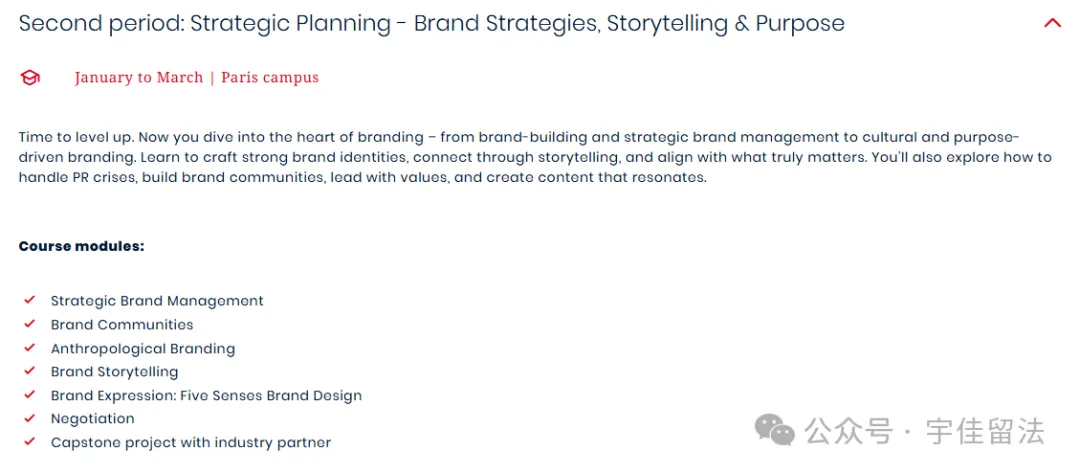Select the Anthropological Branding module
This screenshot has height=474, width=1080.
(x=143, y=349)
